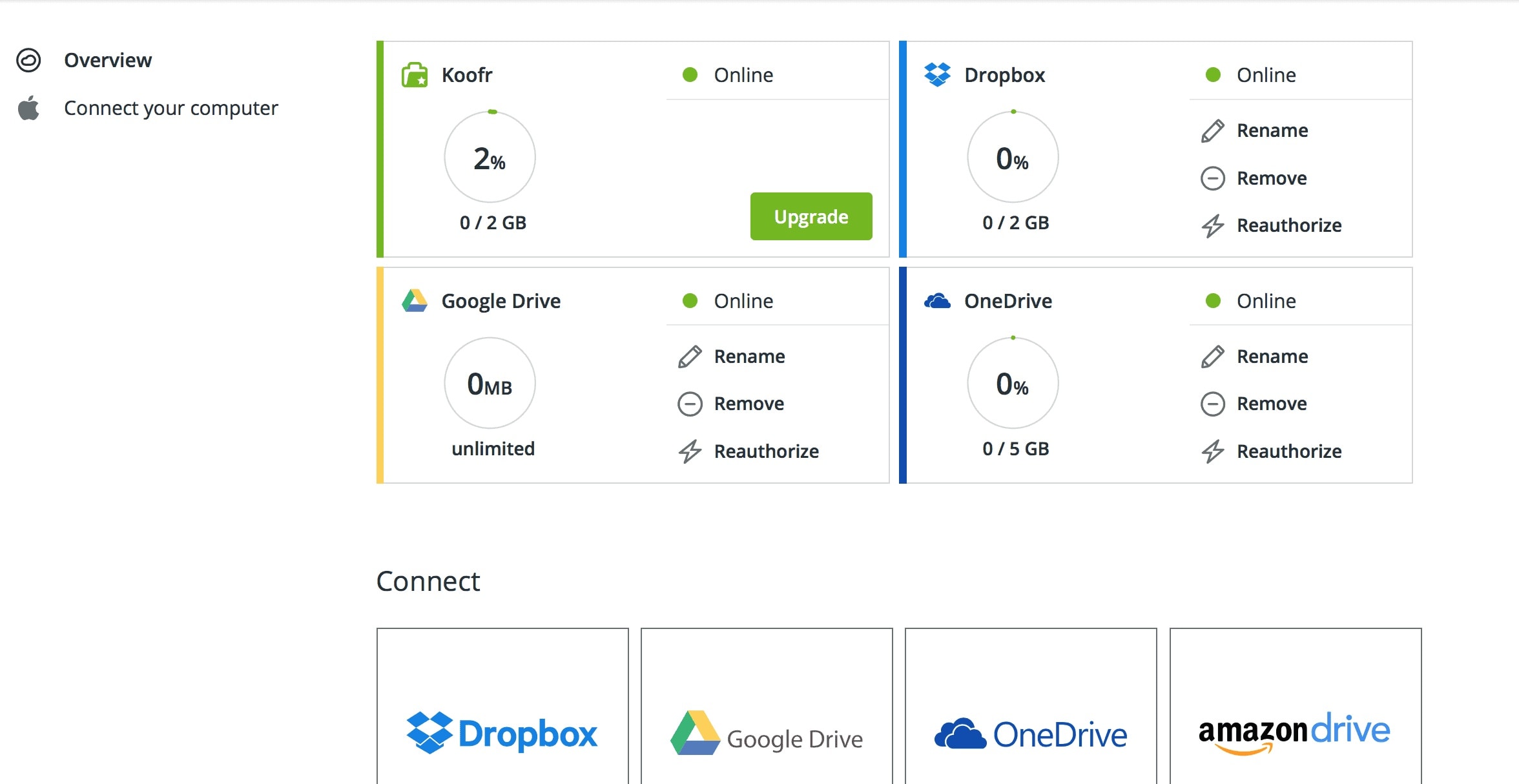Click the Google Drive 0MB usage circle
Screen dimensions: 1519x784
click(x=490, y=383)
